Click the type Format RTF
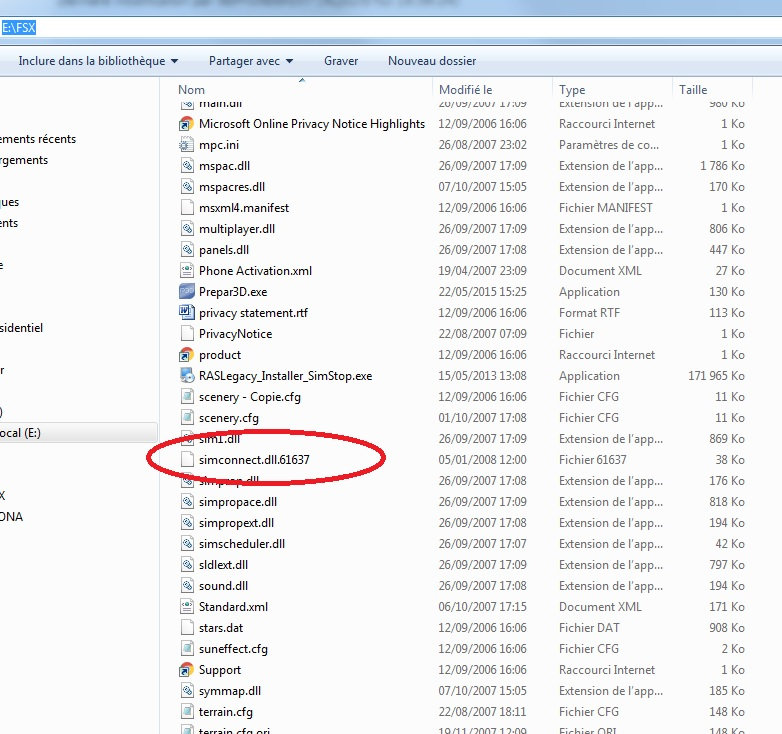Viewport: 782px width, 734px height. 589,313
